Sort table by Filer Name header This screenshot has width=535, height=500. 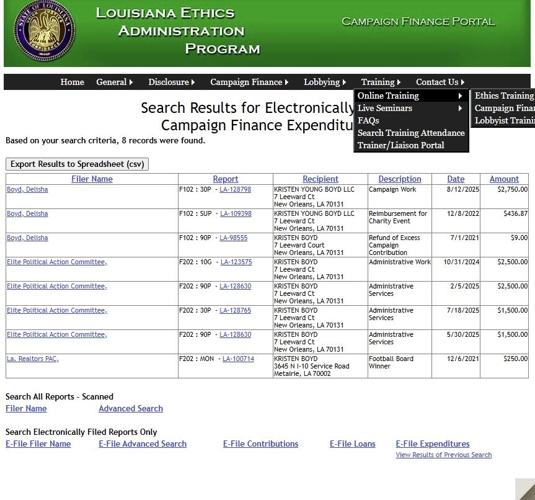click(92, 179)
